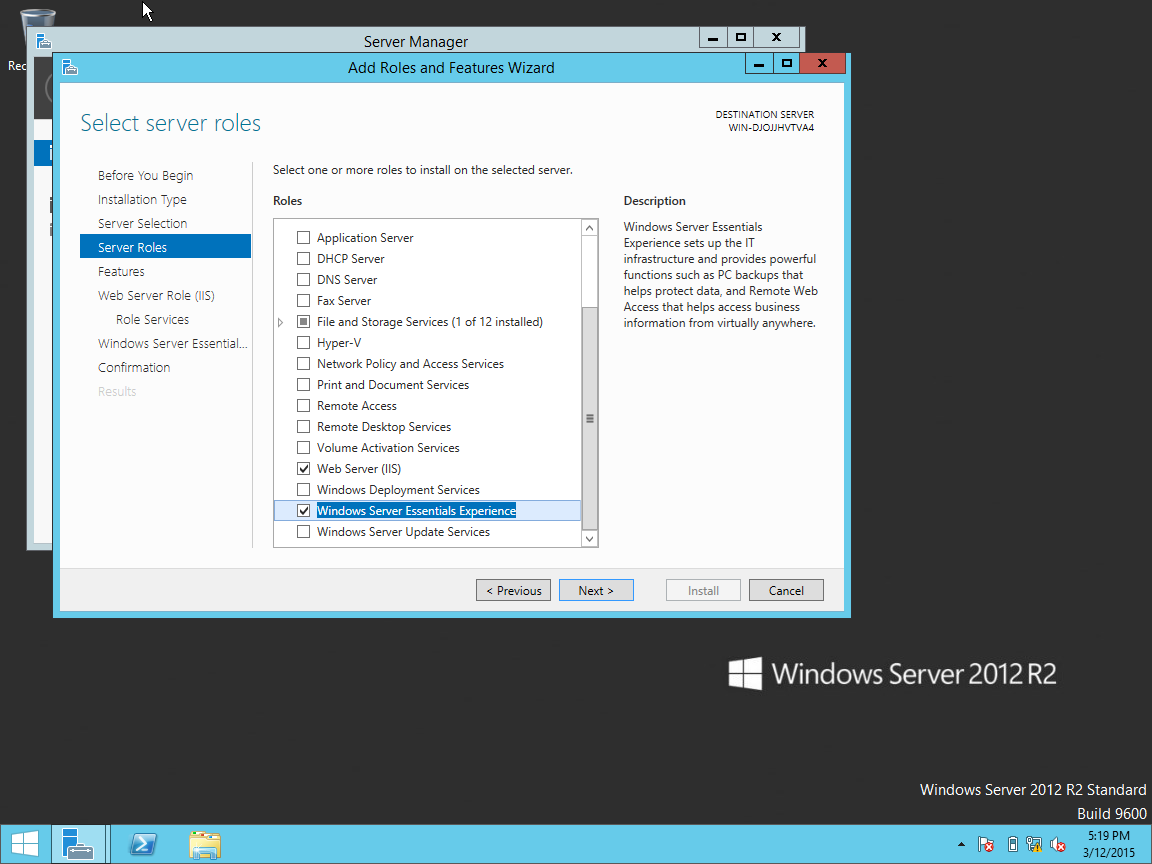Tick the Fax Server checkbox
Image resolution: width=1152 pixels, height=864 pixels.
303,300
